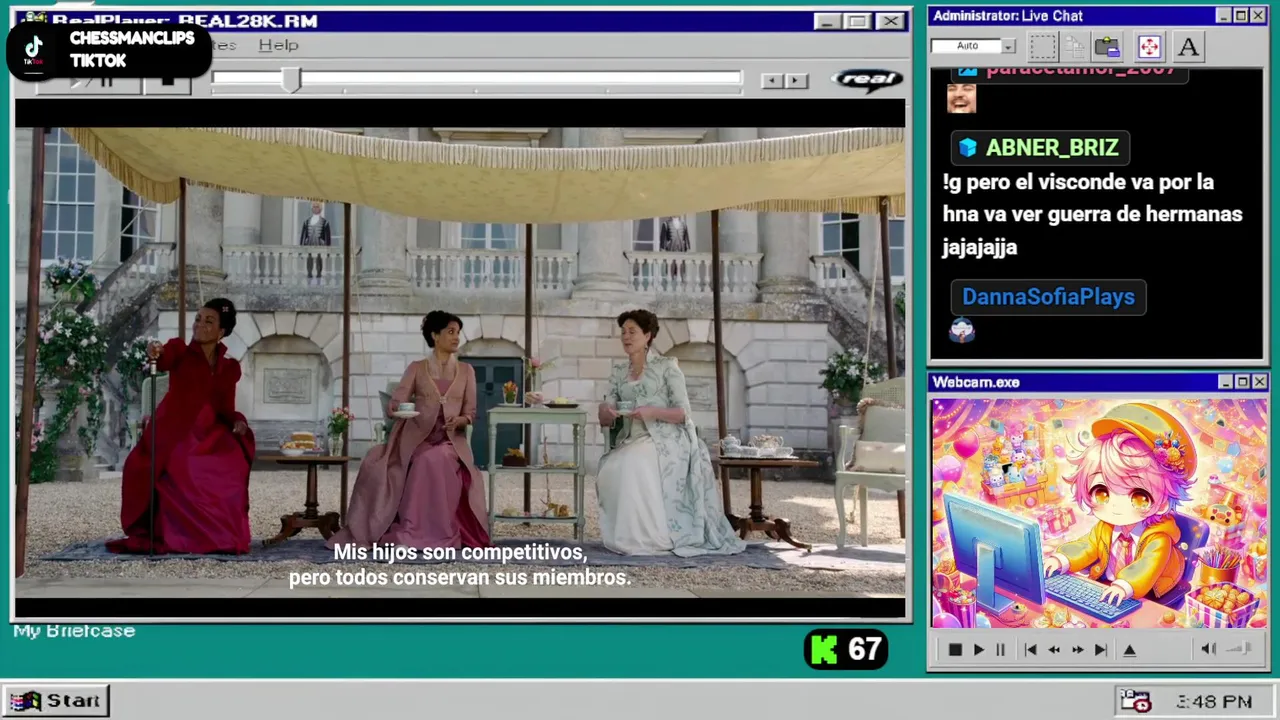
Task: Click the RealPlayer stop button
Action: [167, 83]
